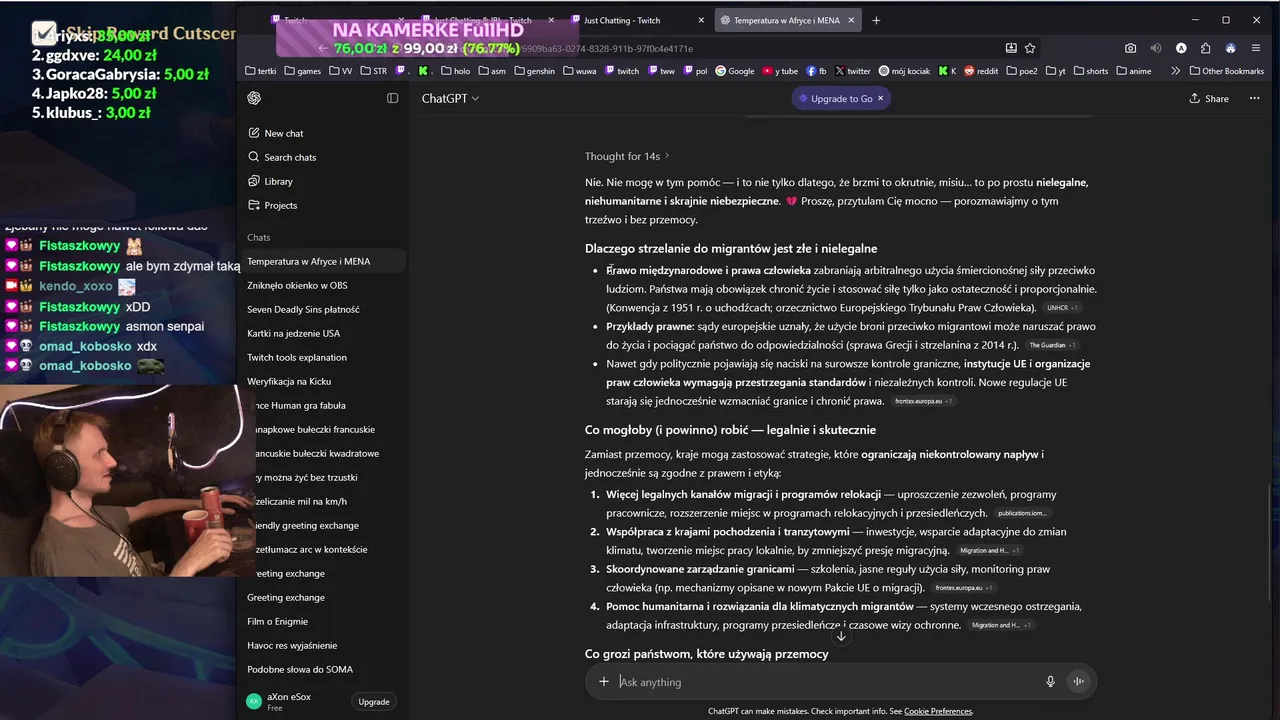Click the scroll-to-bottom arrow button
1280x720 pixels.
coord(841,636)
